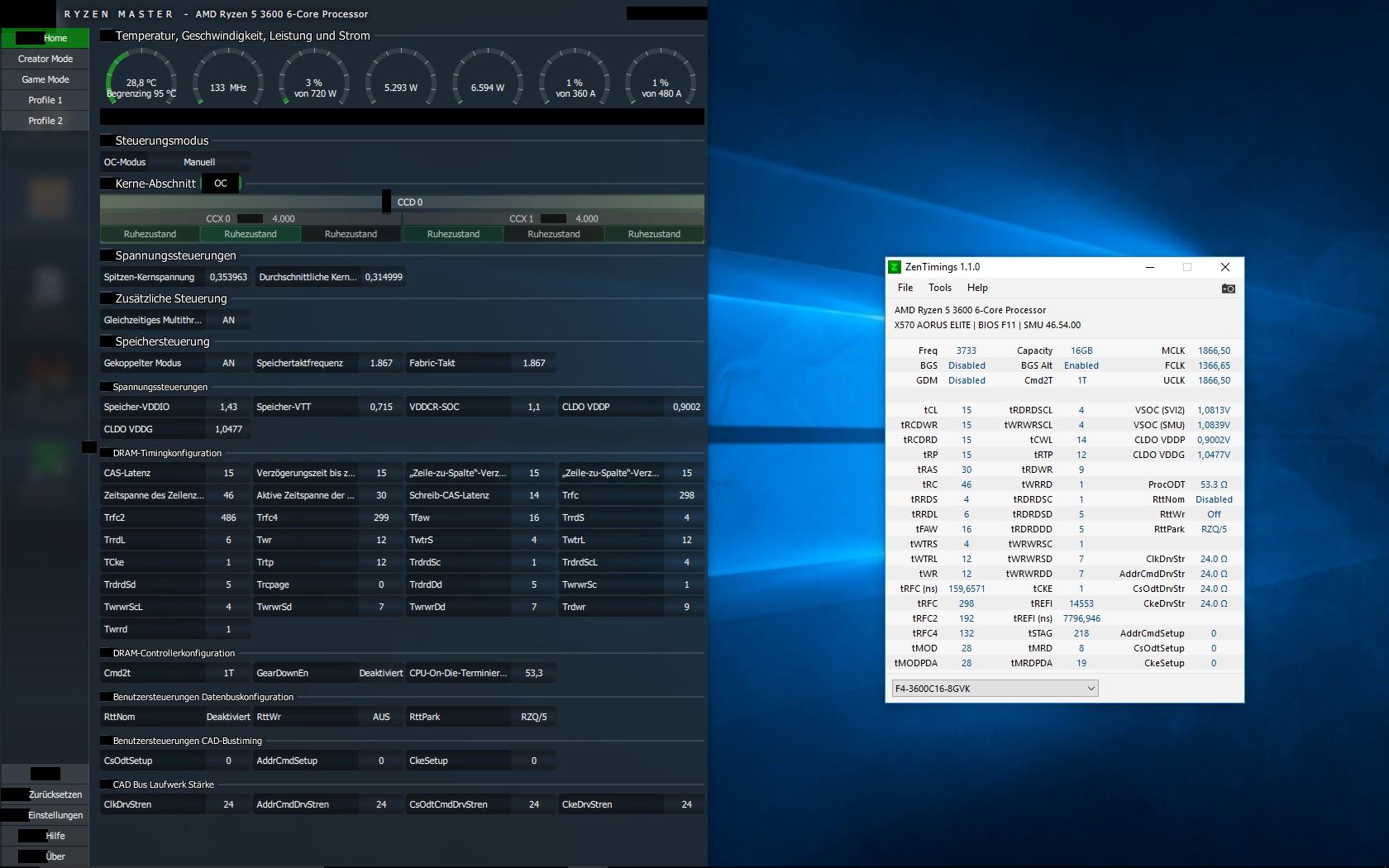Click the BGS Alt Enabled value
The width and height of the screenshot is (1389, 868).
[x=1081, y=365]
